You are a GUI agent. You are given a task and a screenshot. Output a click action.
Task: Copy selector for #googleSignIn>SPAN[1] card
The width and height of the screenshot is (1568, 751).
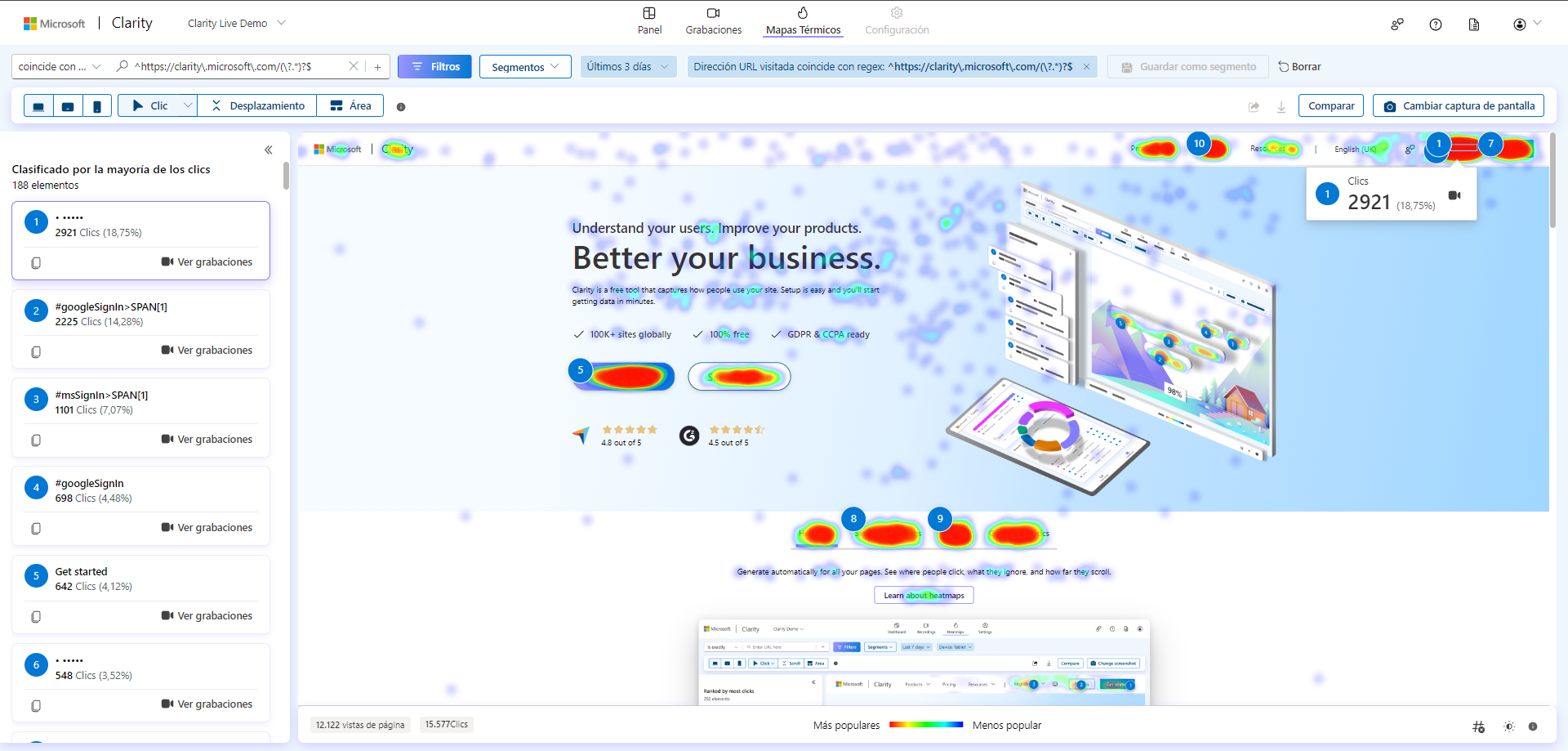click(36, 351)
